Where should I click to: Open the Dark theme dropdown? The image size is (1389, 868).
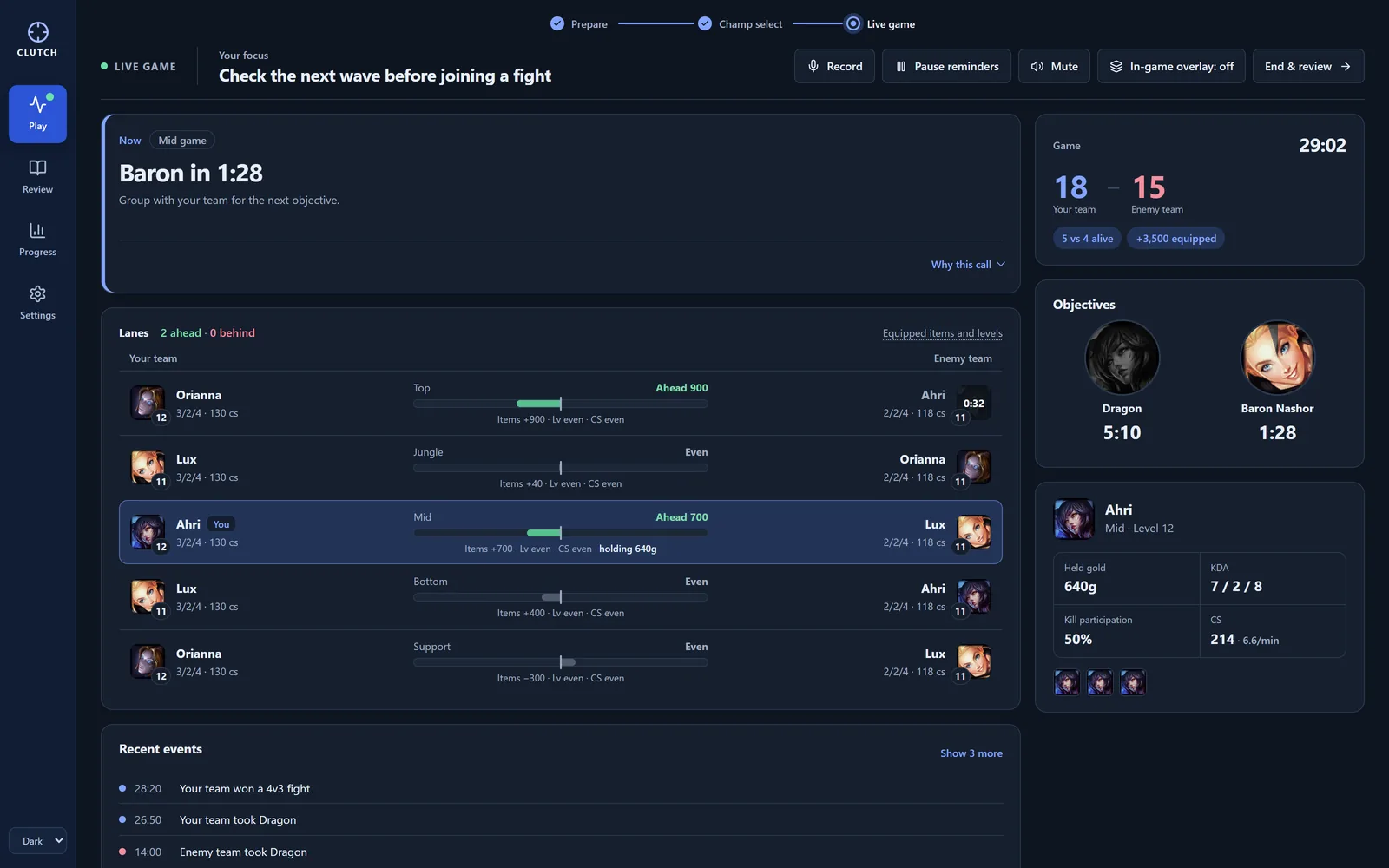pos(37,840)
